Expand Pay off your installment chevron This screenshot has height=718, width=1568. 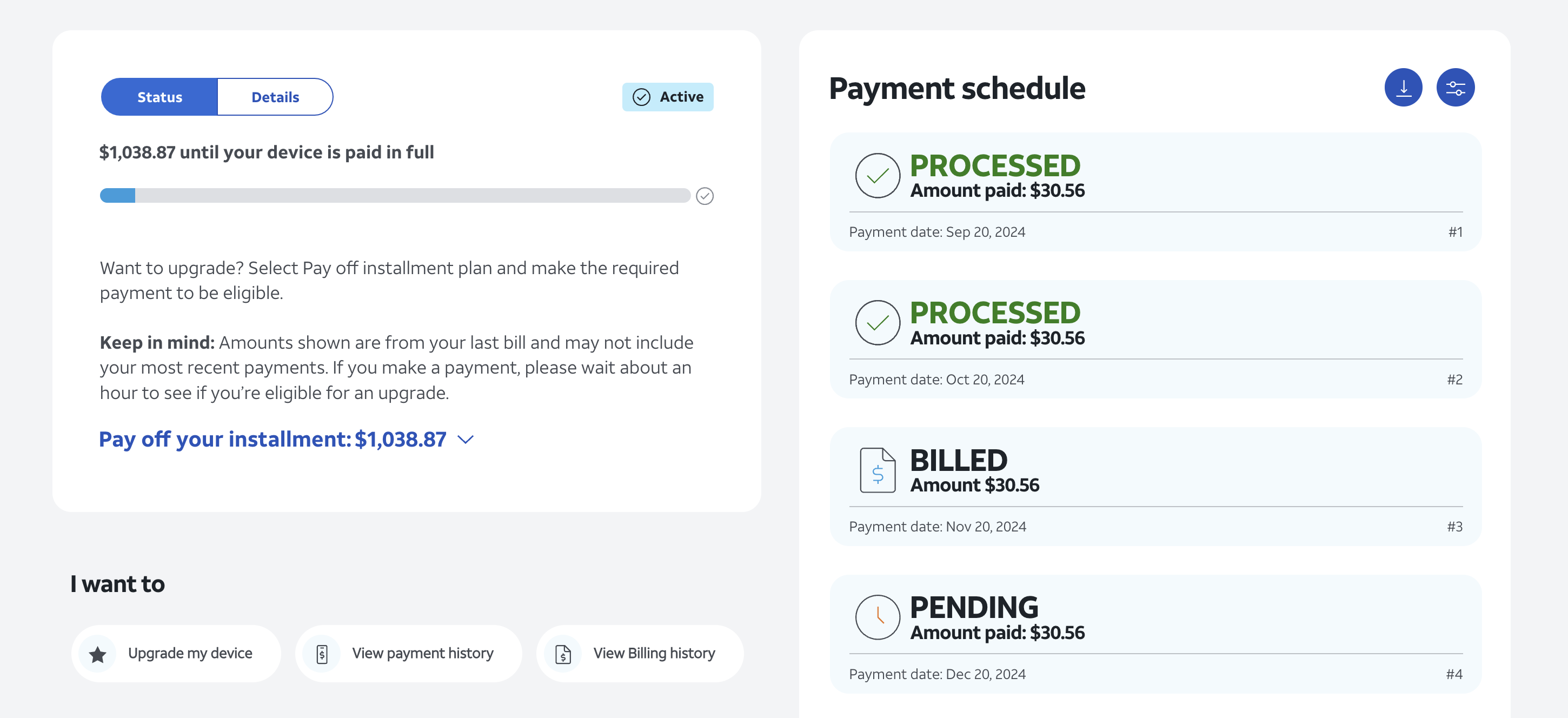[x=465, y=440]
